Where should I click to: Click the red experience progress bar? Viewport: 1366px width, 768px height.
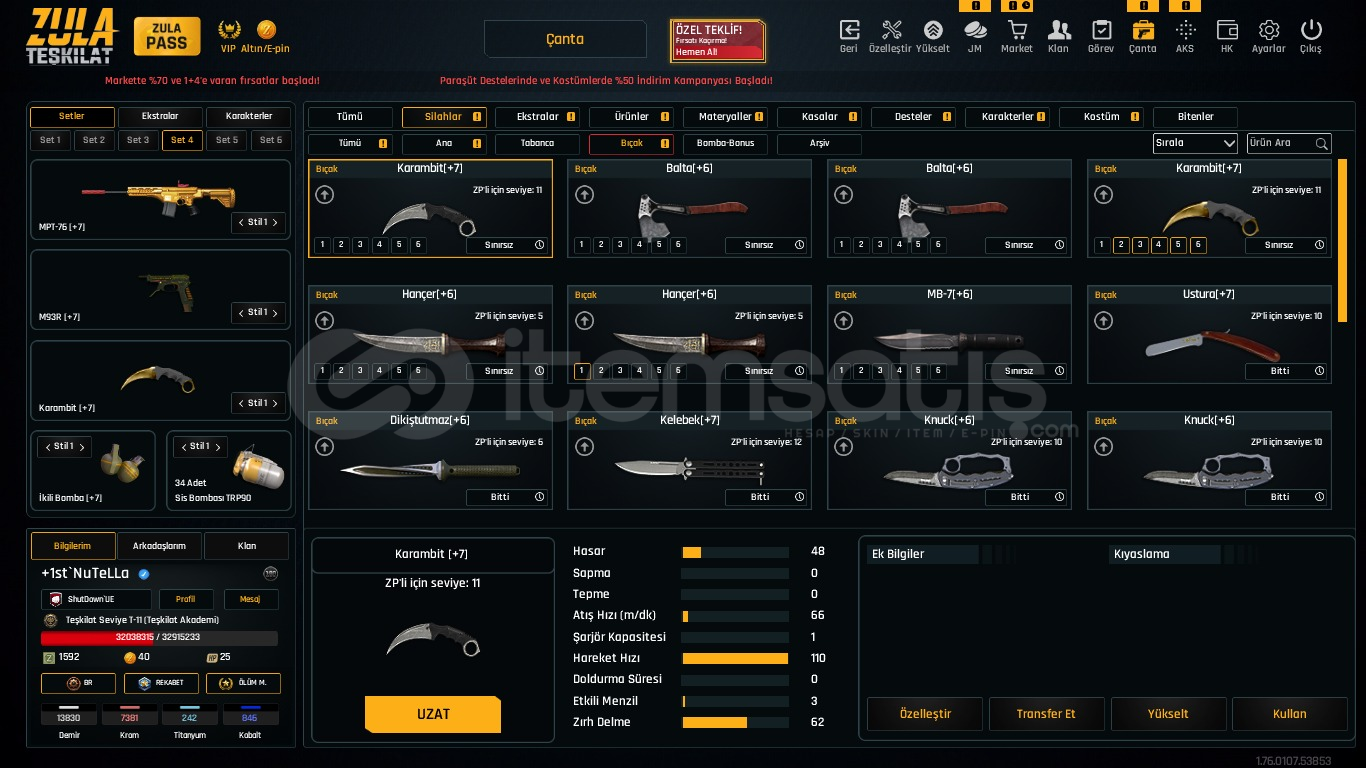159,637
